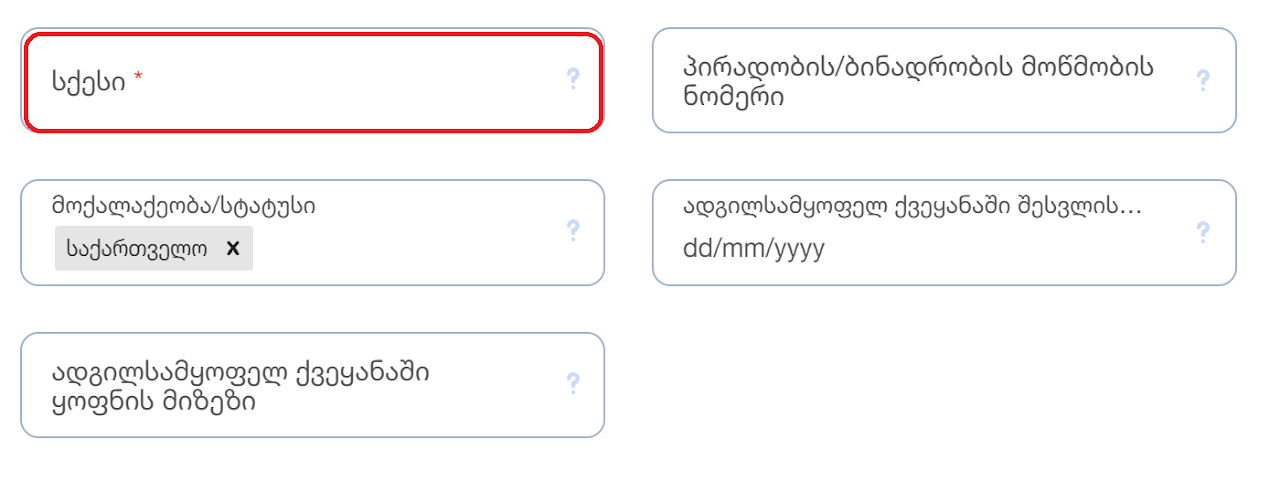The image size is (1280, 501).
Task: Open help for the სქესი field
Action: click(x=573, y=79)
